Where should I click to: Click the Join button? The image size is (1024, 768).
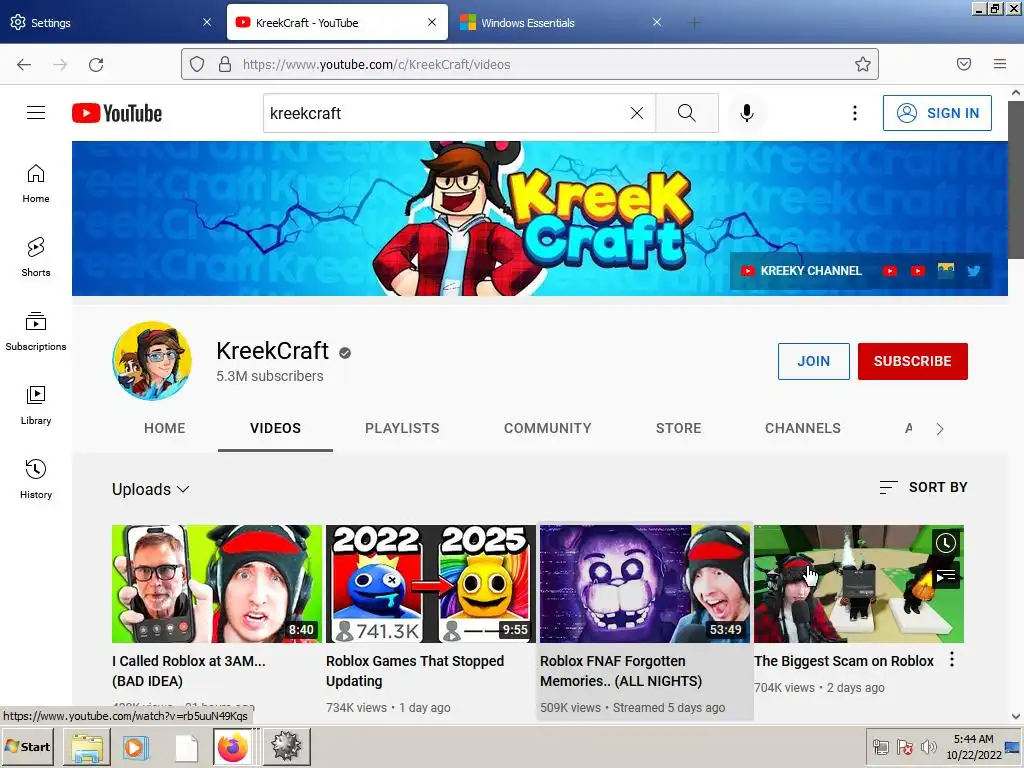pyautogui.click(x=814, y=361)
